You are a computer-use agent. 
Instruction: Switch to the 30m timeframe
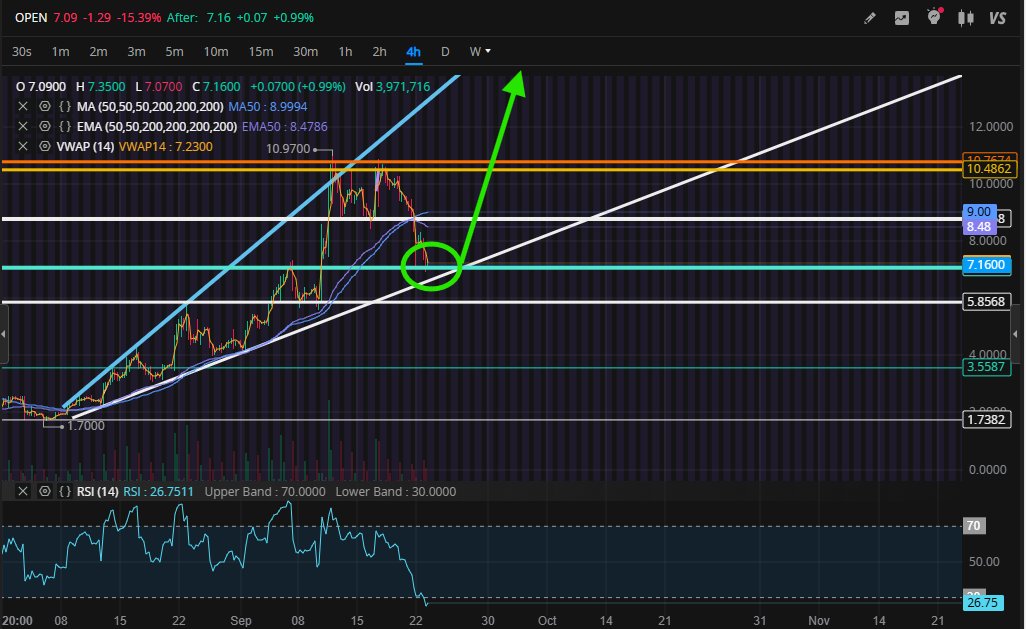pyautogui.click(x=305, y=52)
